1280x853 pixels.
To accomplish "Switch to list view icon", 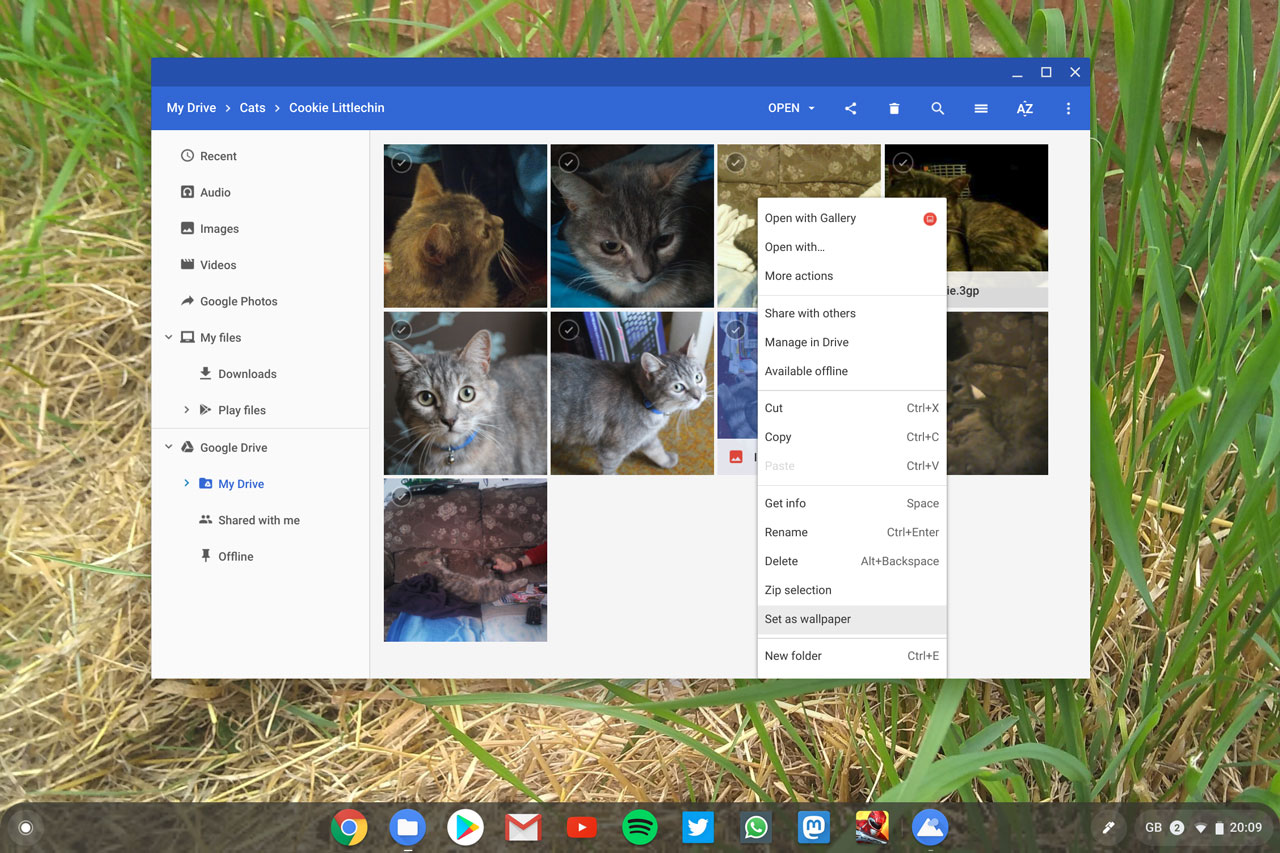I will coord(981,108).
